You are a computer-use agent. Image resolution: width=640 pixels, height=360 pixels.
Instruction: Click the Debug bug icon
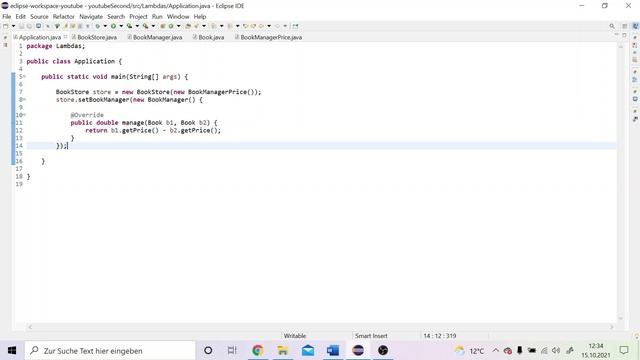(x=98, y=26)
